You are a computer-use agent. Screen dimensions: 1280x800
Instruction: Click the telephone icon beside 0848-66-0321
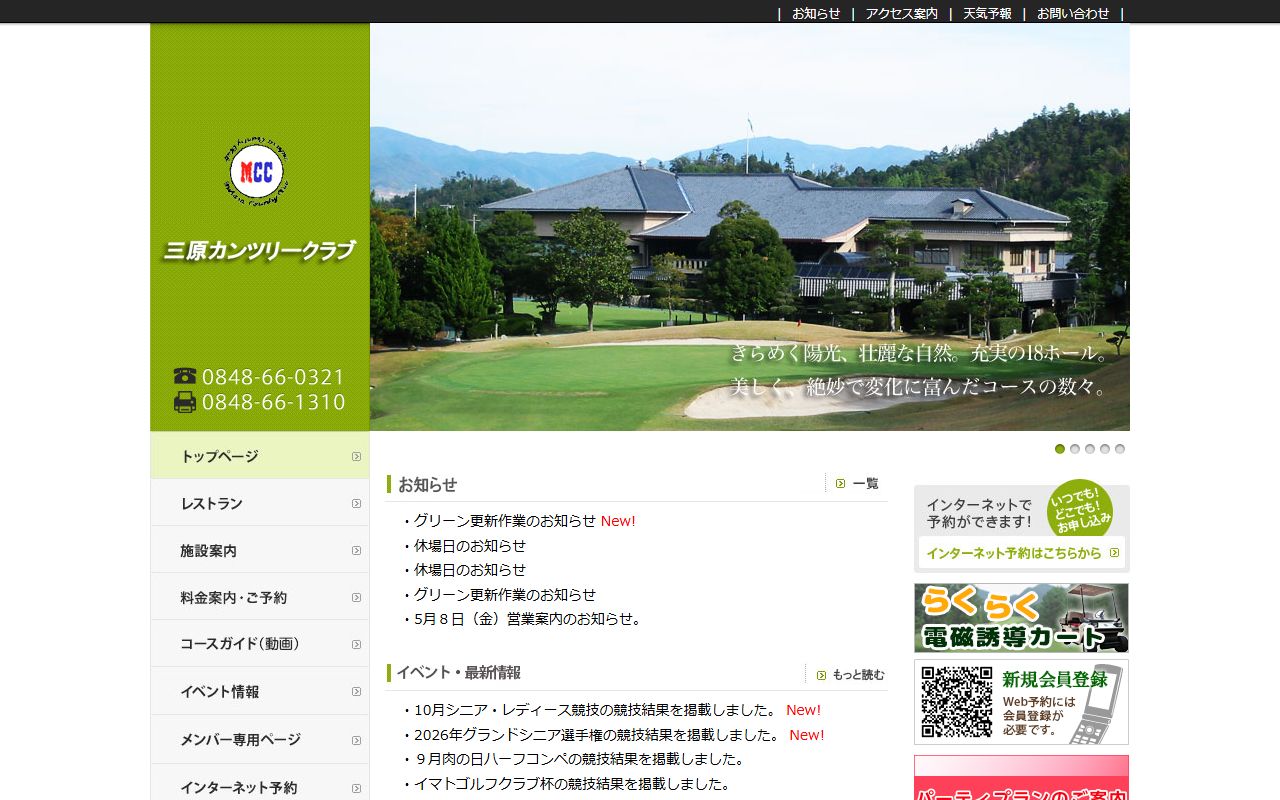(x=185, y=377)
